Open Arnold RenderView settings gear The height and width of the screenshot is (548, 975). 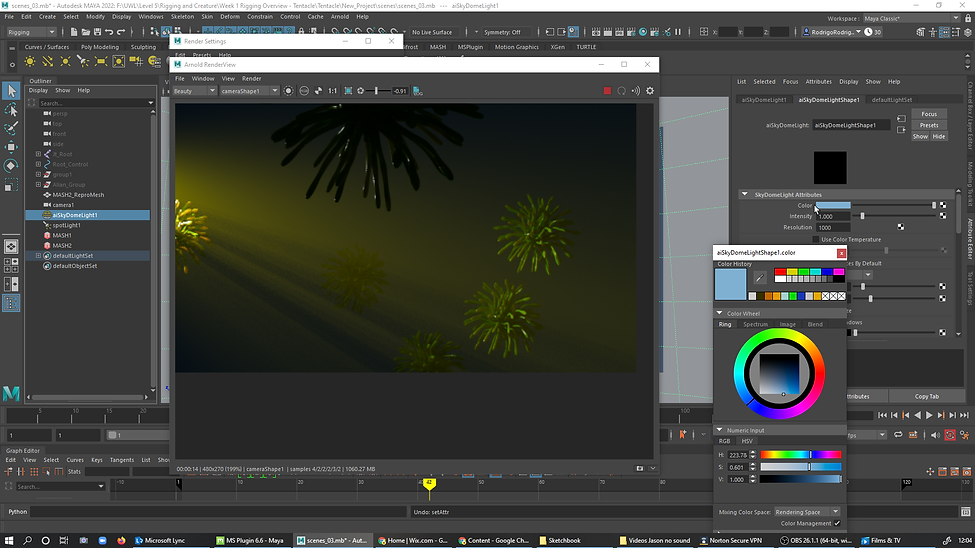(x=650, y=91)
